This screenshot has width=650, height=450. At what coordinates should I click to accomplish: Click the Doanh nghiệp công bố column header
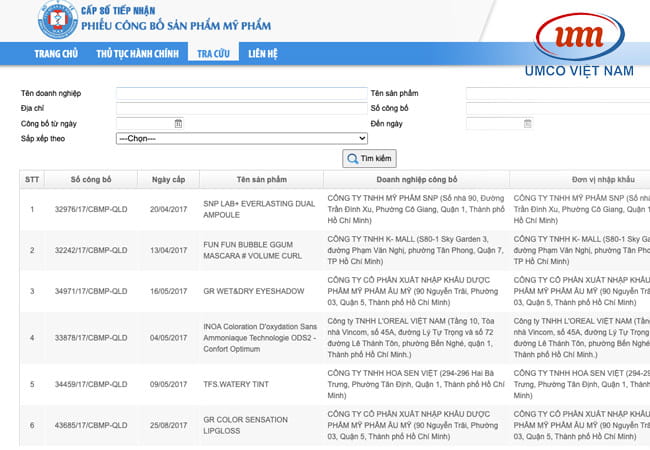click(417, 179)
